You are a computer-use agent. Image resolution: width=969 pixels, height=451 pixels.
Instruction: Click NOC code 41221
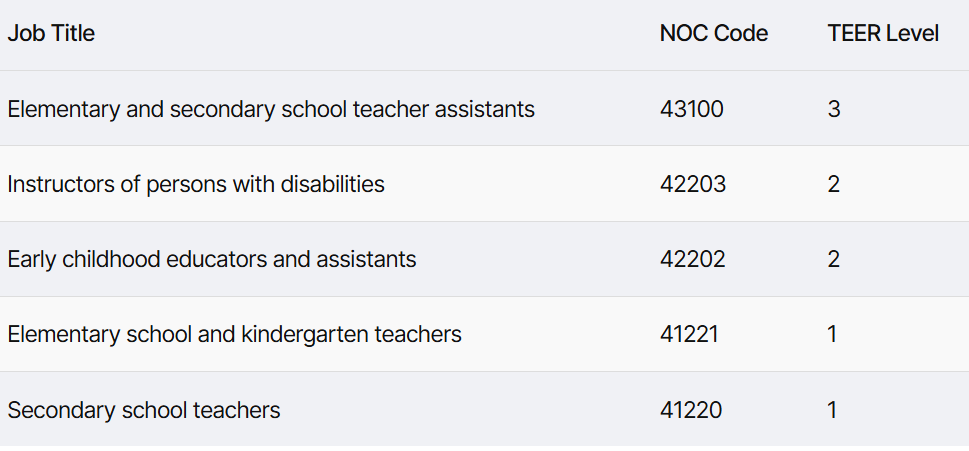[x=689, y=334]
